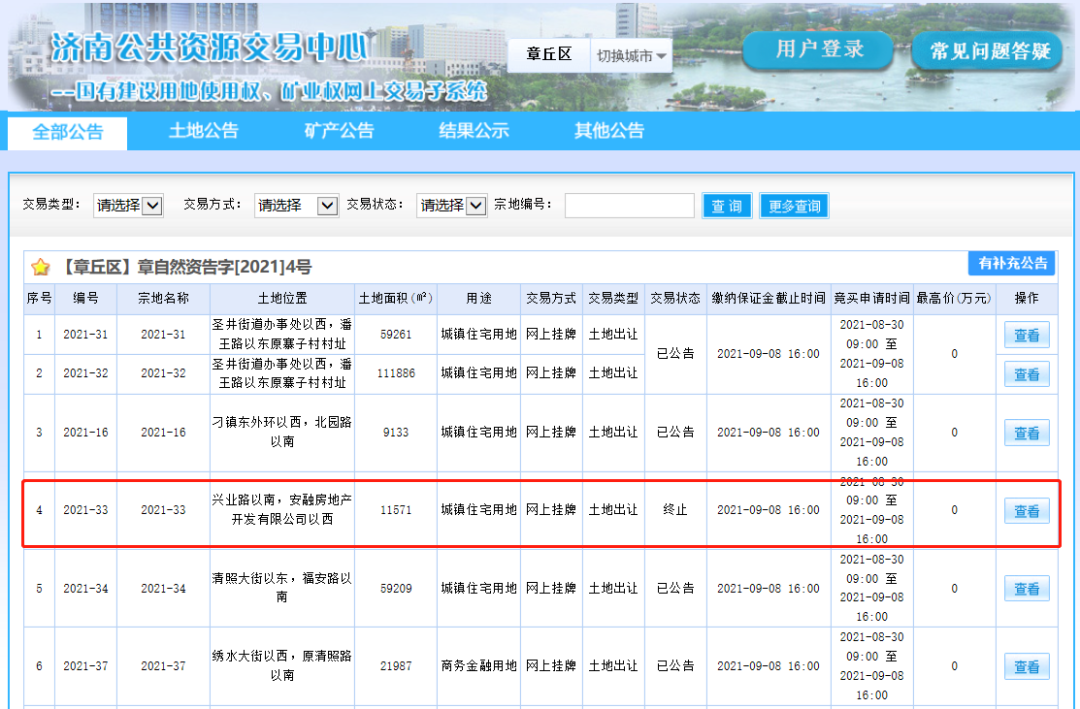Click location text 兴业路以南，安融房地产开发有限公司以西
Screen dimensions: 1080x709
click(282, 509)
